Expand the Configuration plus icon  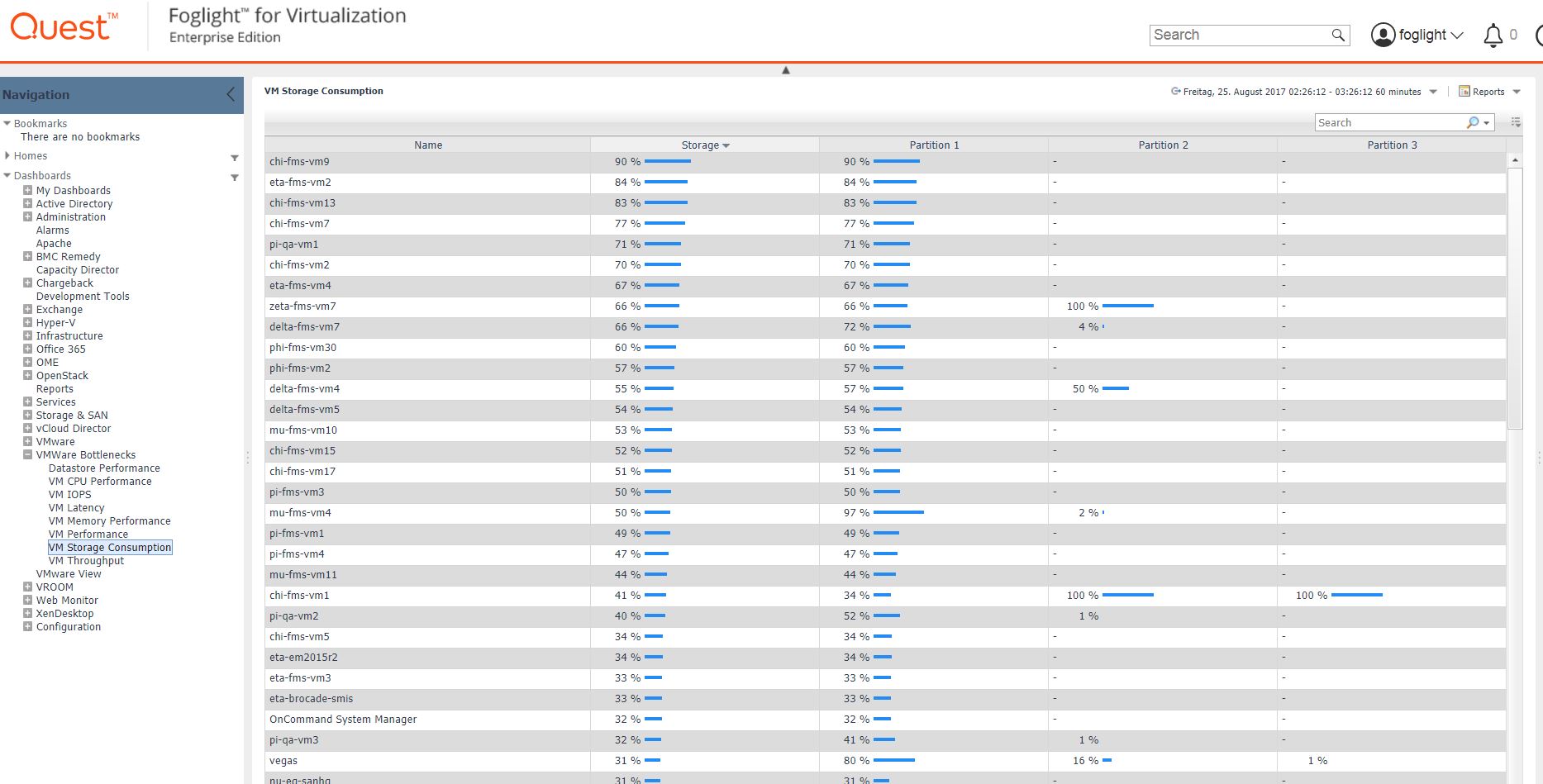27,626
